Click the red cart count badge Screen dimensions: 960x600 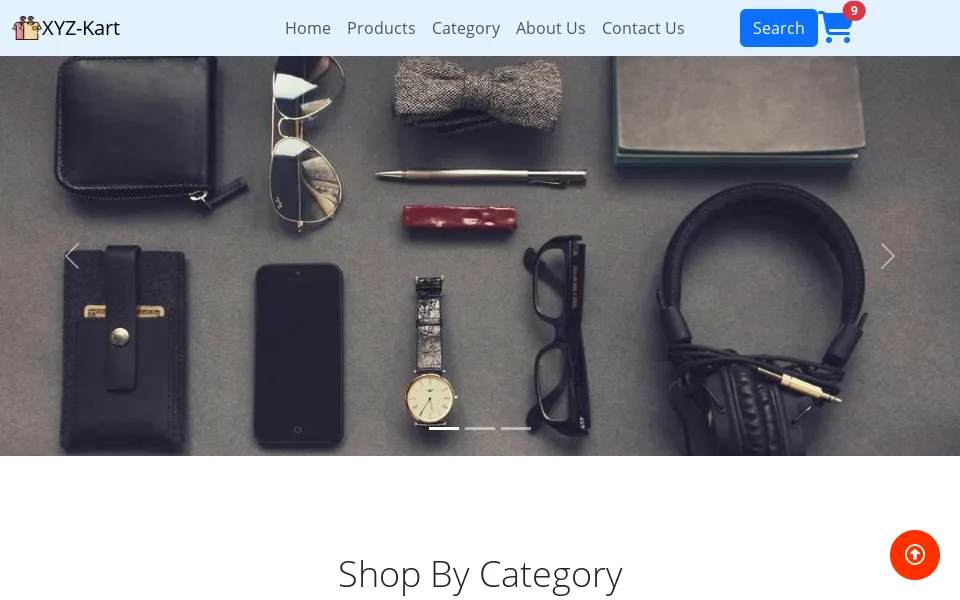[x=854, y=10]
